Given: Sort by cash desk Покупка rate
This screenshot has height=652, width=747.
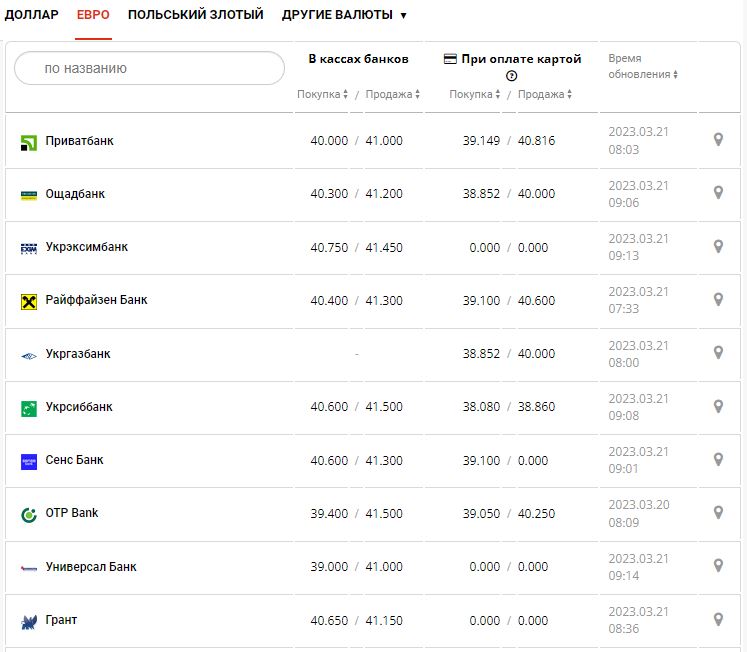Looking at the screenshot, I should 322,94.
